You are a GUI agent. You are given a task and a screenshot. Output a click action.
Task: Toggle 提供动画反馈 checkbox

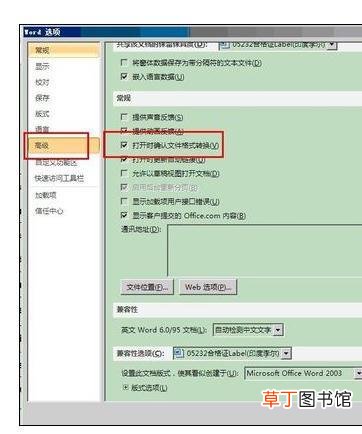pos(124,130)
